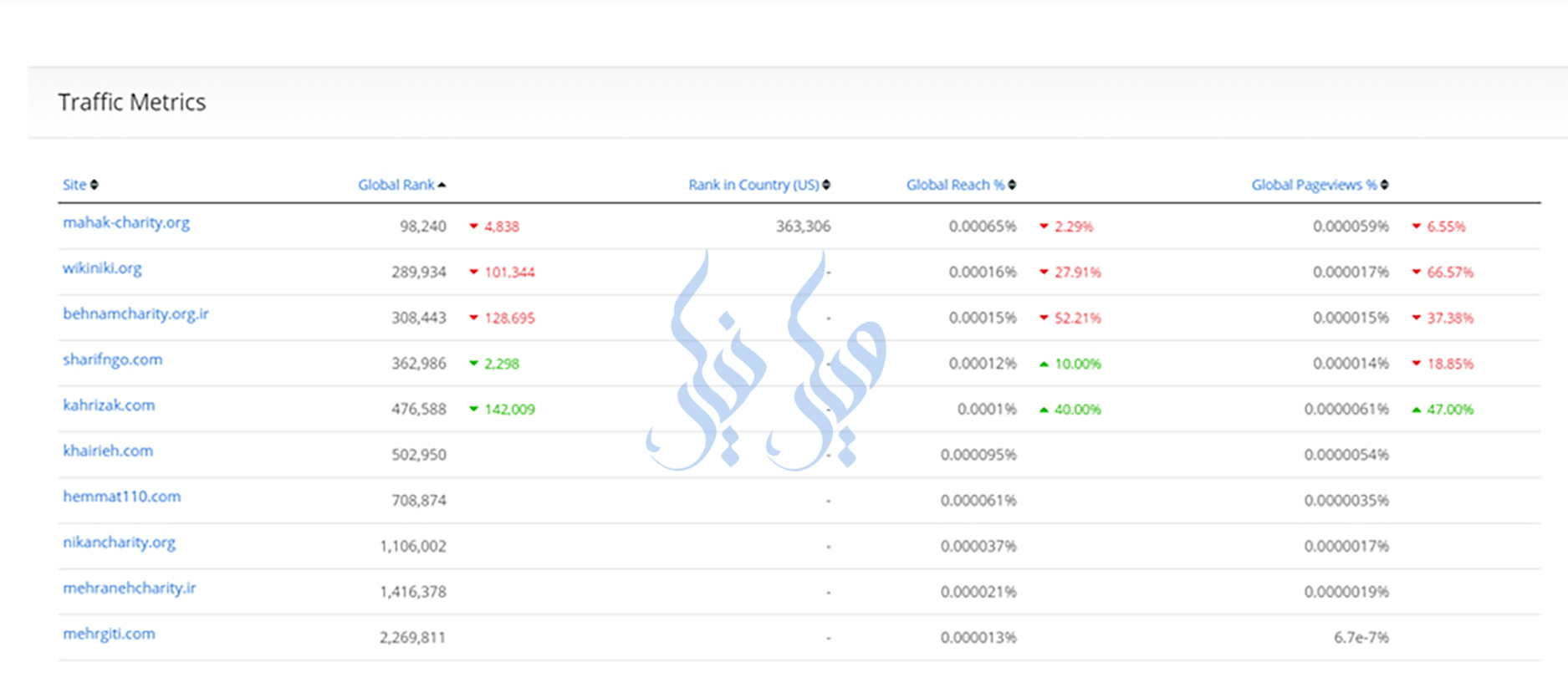Open mehranehcharity.ir site link
Viewport: 1568px width, 693px height.
(130, 588)
